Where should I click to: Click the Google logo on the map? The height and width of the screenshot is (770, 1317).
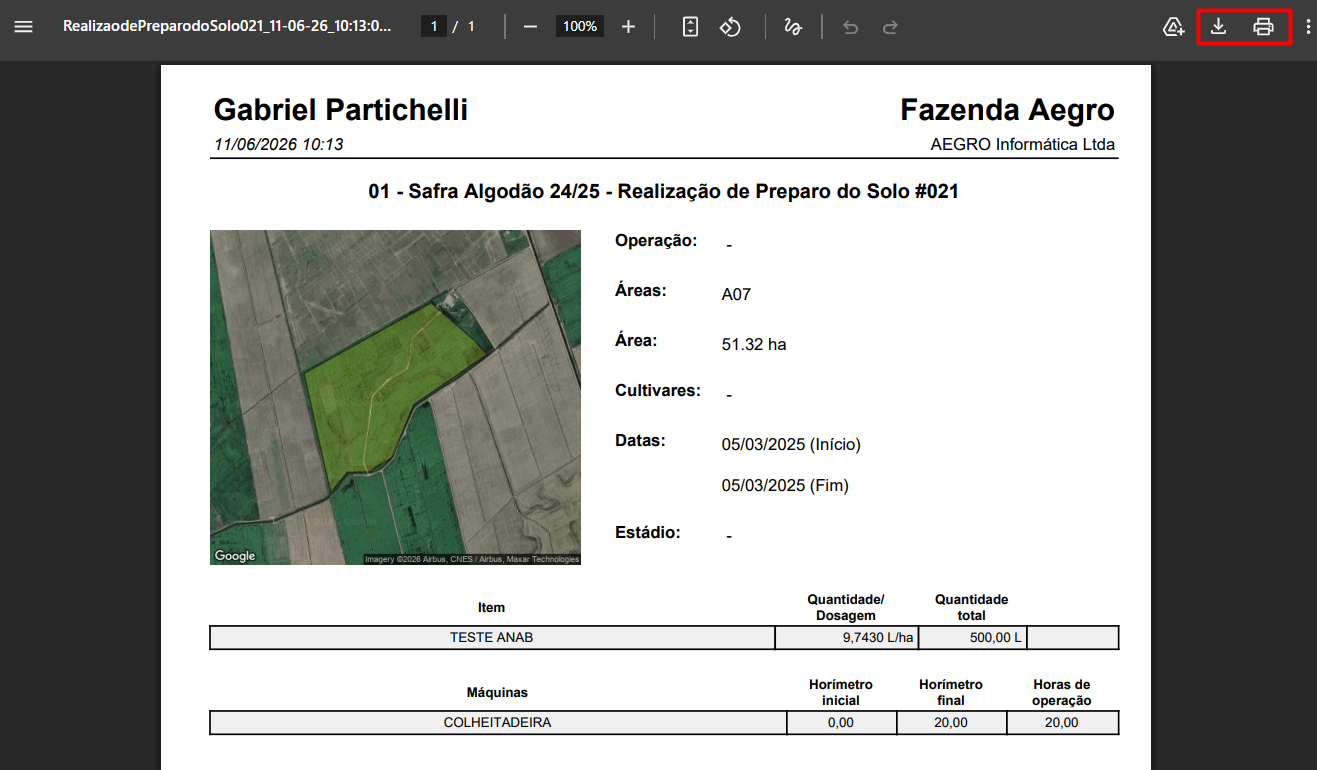coord(235,556)
